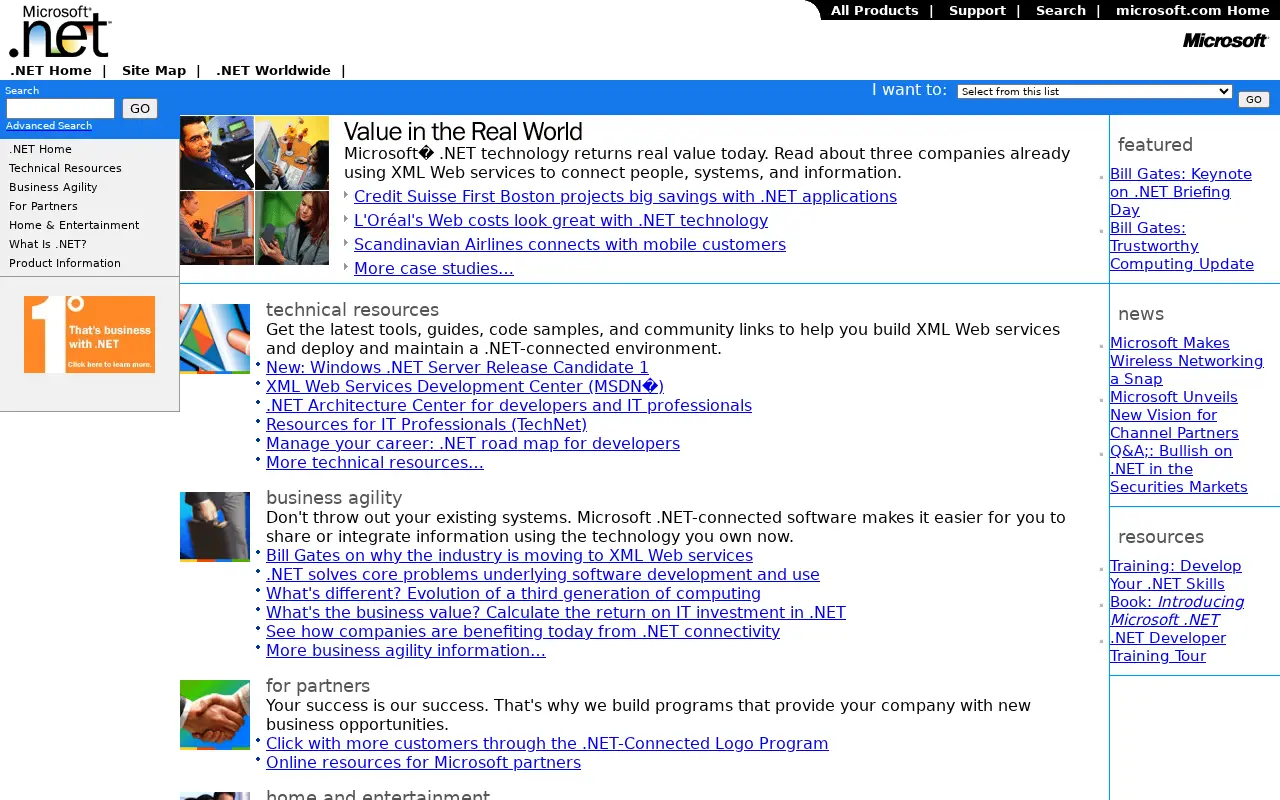Open Bill Gates: Trustworthy Computing Update
Image resolution: width=1280 pixels, height=800 pixels.
point(1181,246)
